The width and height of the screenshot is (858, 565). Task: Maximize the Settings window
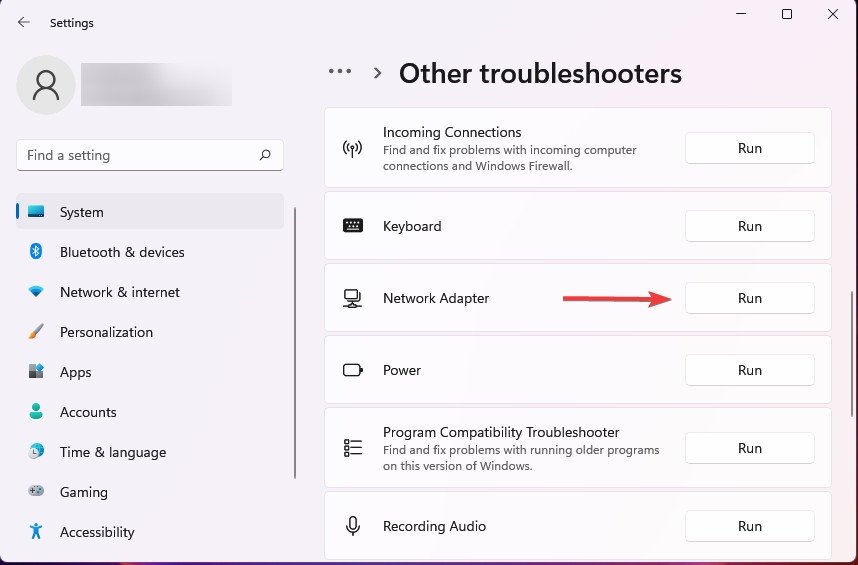(787, 14)
